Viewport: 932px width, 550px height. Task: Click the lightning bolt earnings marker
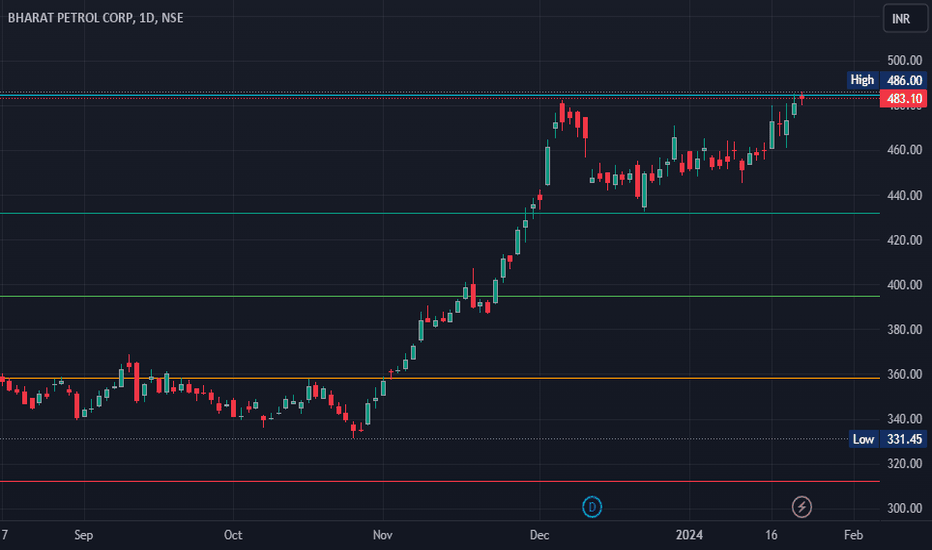click(801, 507)
